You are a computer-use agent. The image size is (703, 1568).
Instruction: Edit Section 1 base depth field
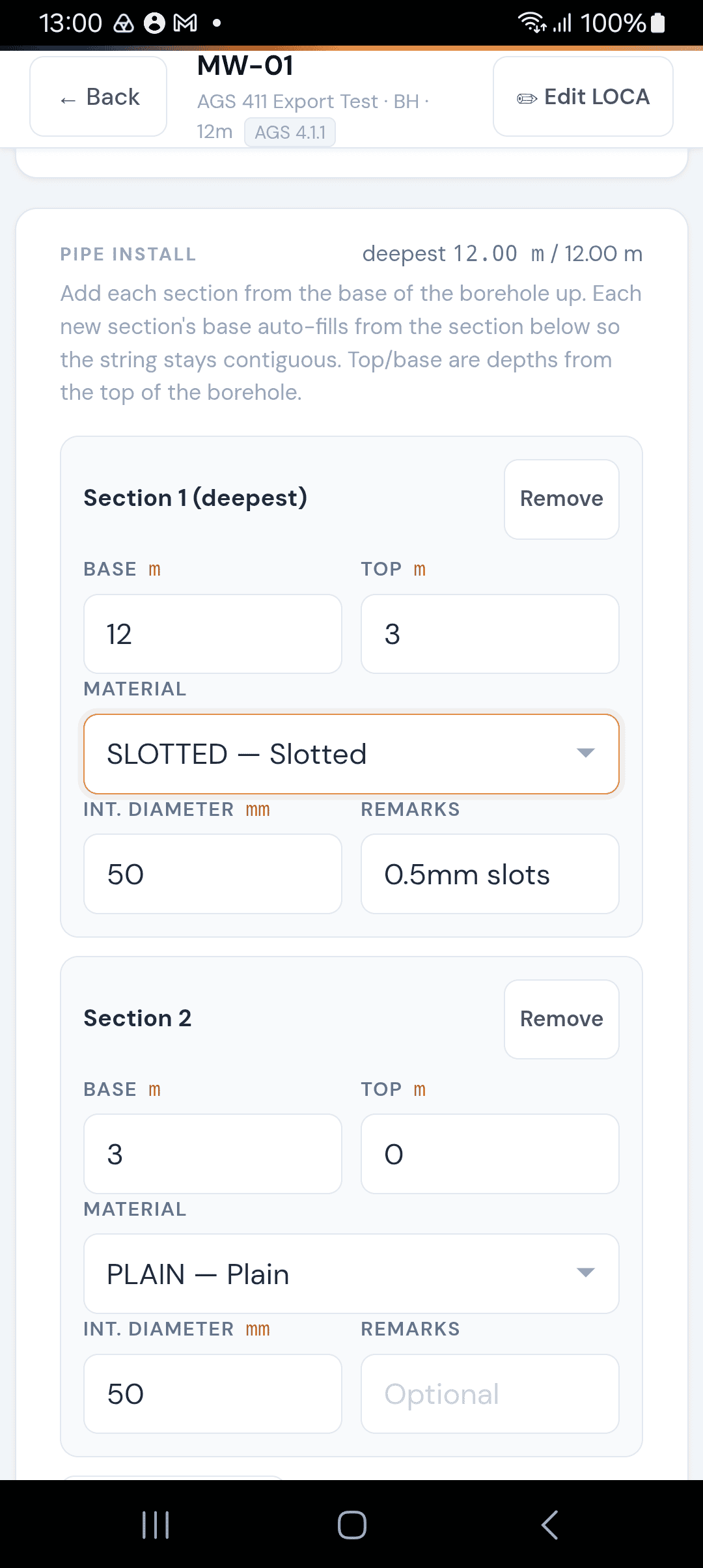pyautogui.click(x=213, y=634)
